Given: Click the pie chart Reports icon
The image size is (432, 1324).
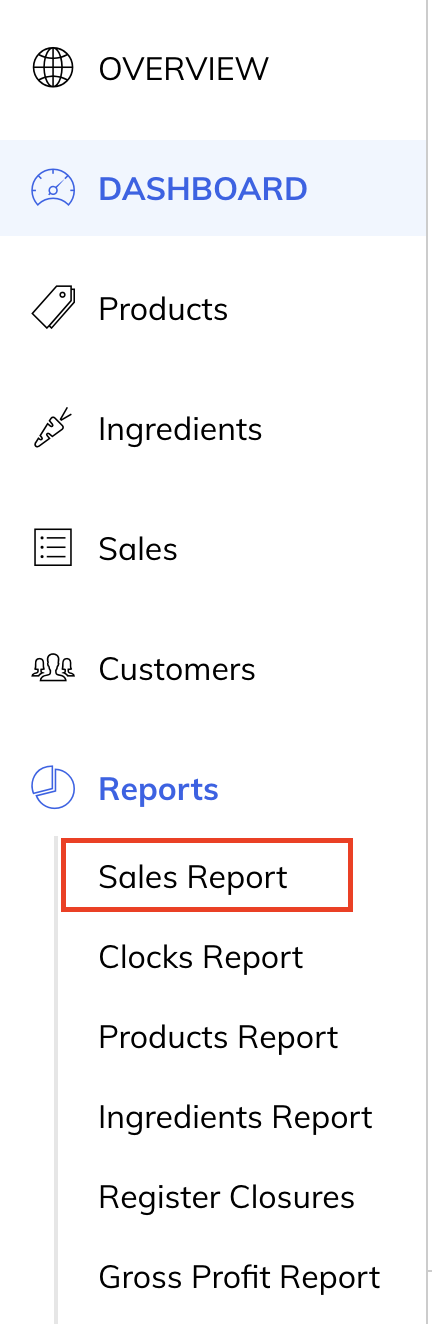Looking at the screenshot, I should click(x=53, y=788).
